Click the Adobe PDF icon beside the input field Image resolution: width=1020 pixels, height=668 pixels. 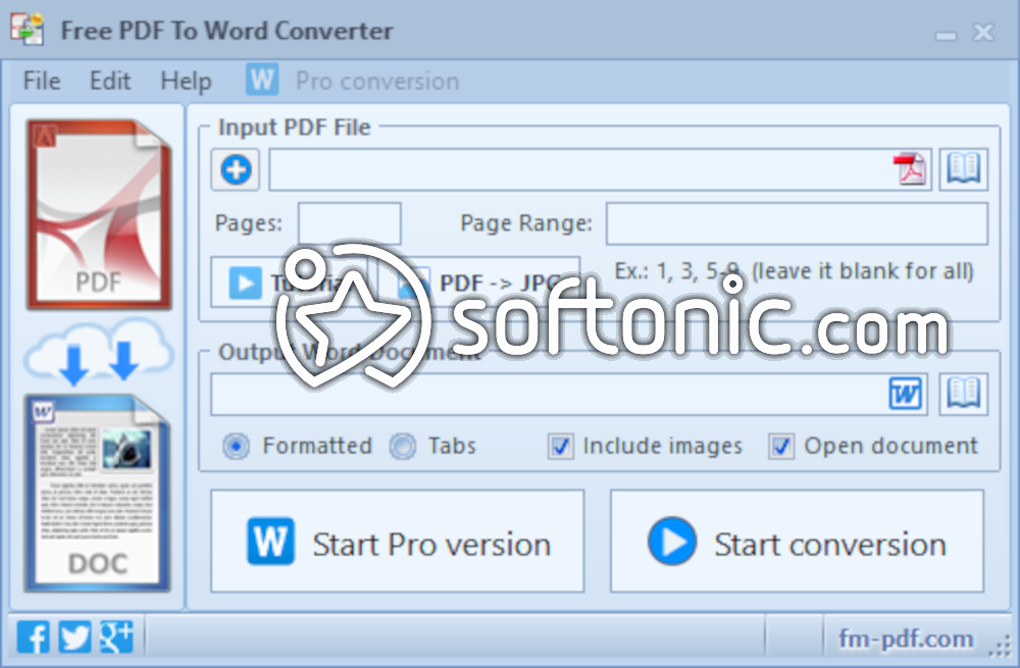pos(908,168)
